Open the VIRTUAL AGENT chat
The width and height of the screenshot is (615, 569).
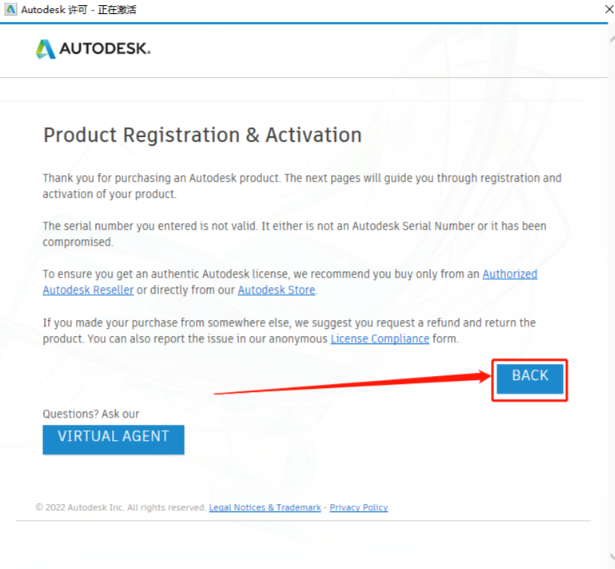[113, 438]
